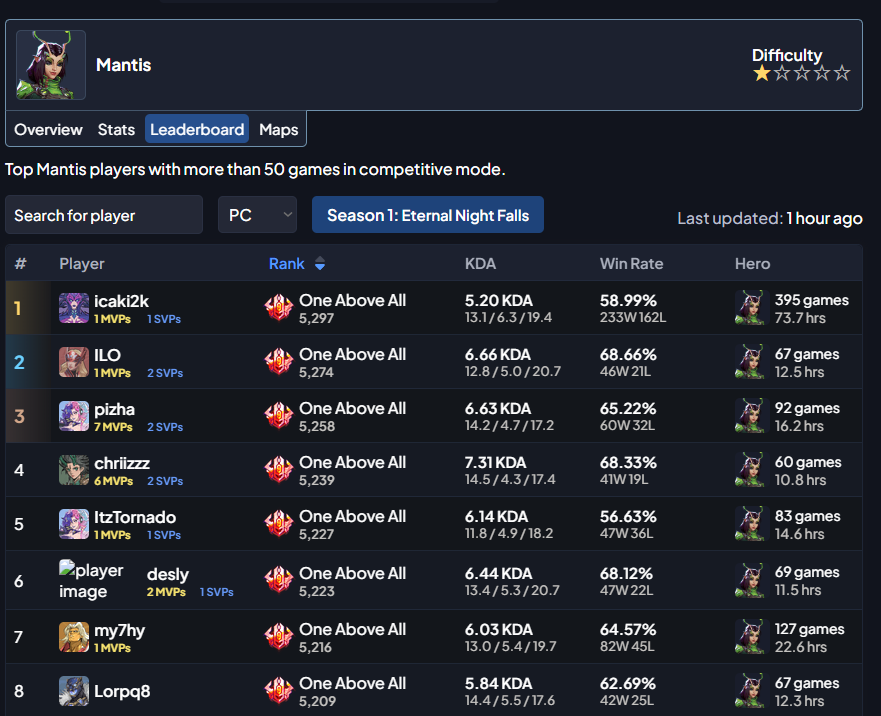Click the 58.99% win rate
The width and height of the screenshot is (881, 716).
point(628,301)
